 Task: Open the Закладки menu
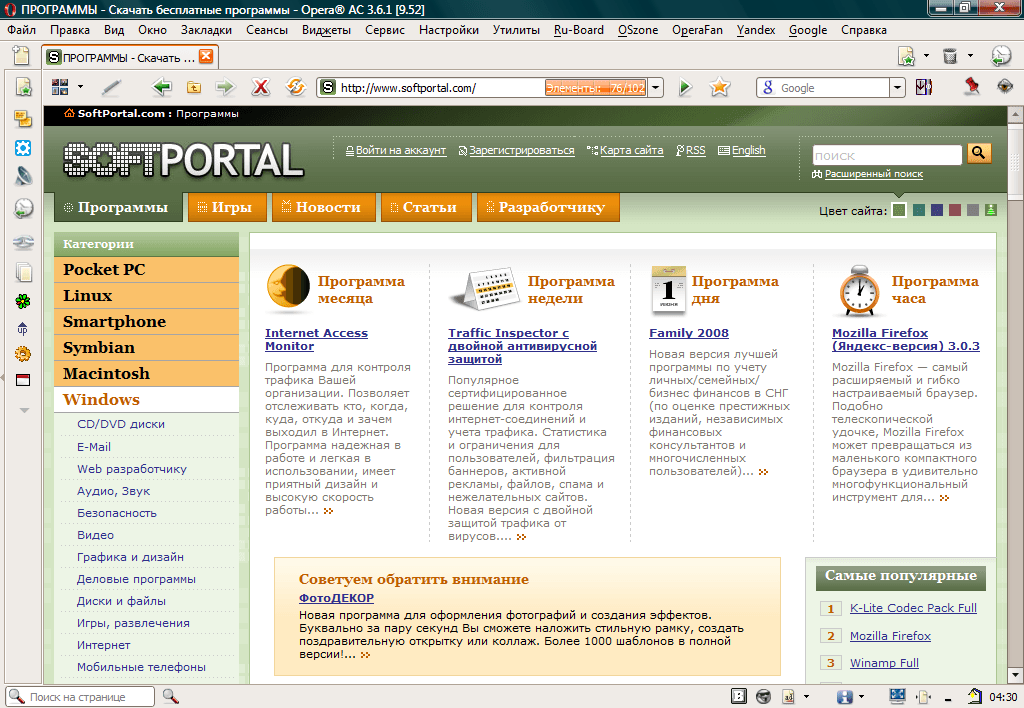tap(206, 30)
